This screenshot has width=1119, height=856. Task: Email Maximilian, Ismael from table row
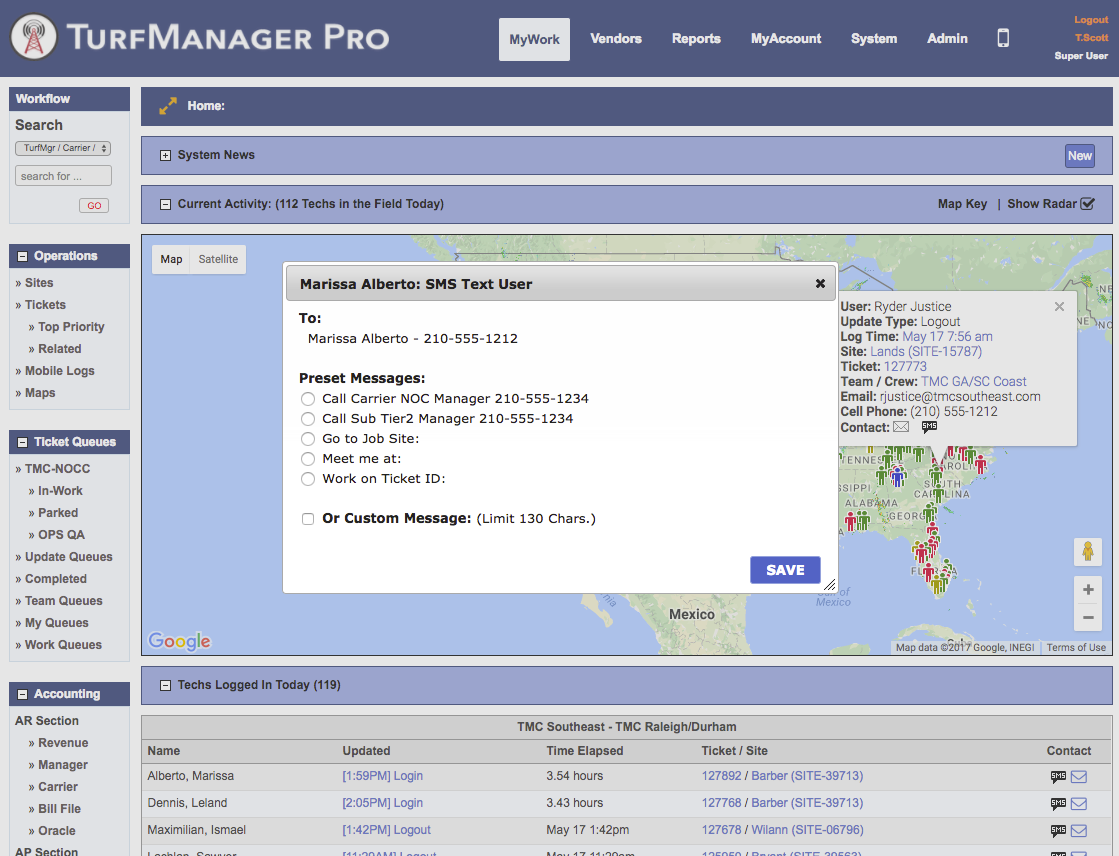[x=1079, y=831]
